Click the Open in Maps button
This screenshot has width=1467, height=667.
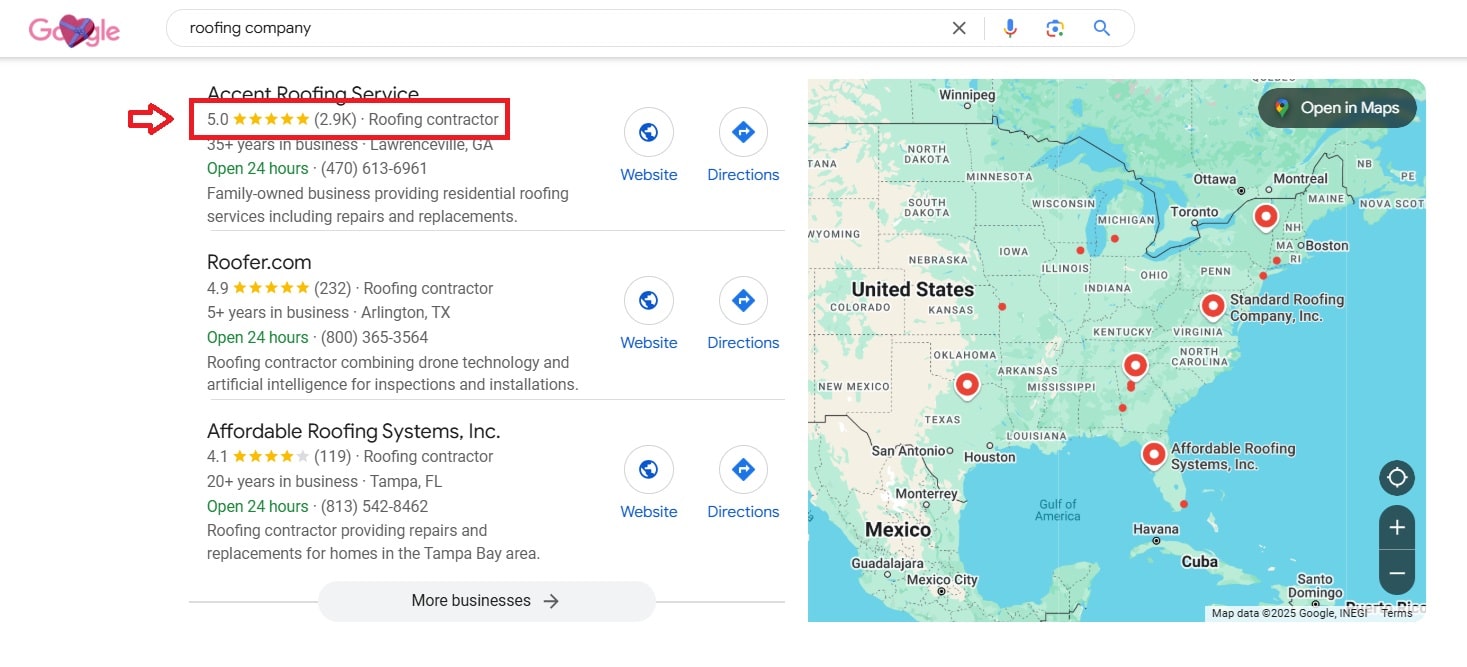pos(1337,108)
